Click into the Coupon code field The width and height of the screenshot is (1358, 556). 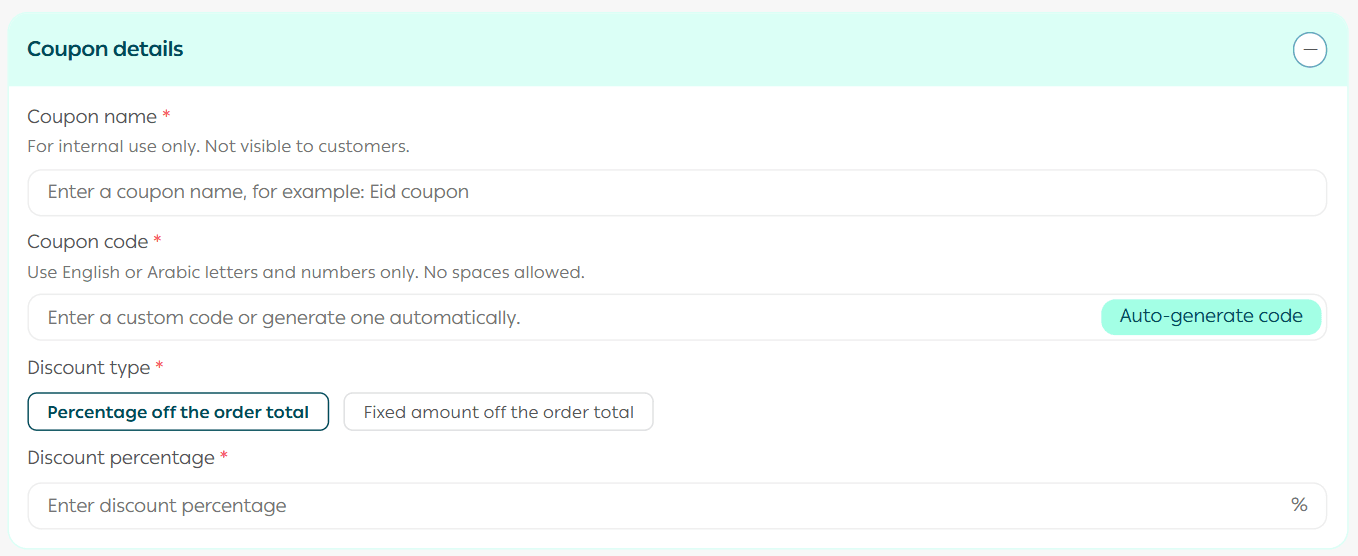pyautogui.click(x=560, y=318)
